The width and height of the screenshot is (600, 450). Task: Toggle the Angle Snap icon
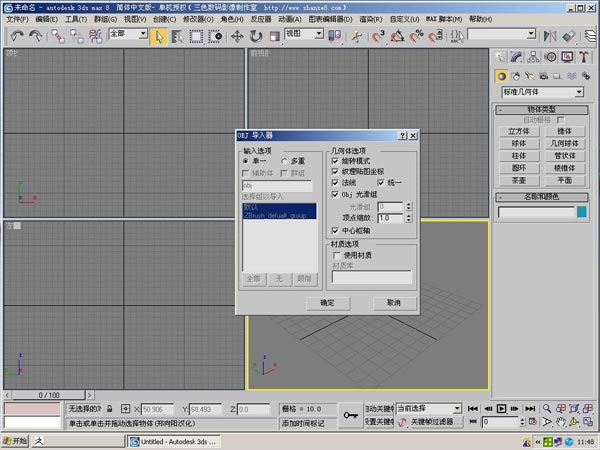tap(397, 37)
